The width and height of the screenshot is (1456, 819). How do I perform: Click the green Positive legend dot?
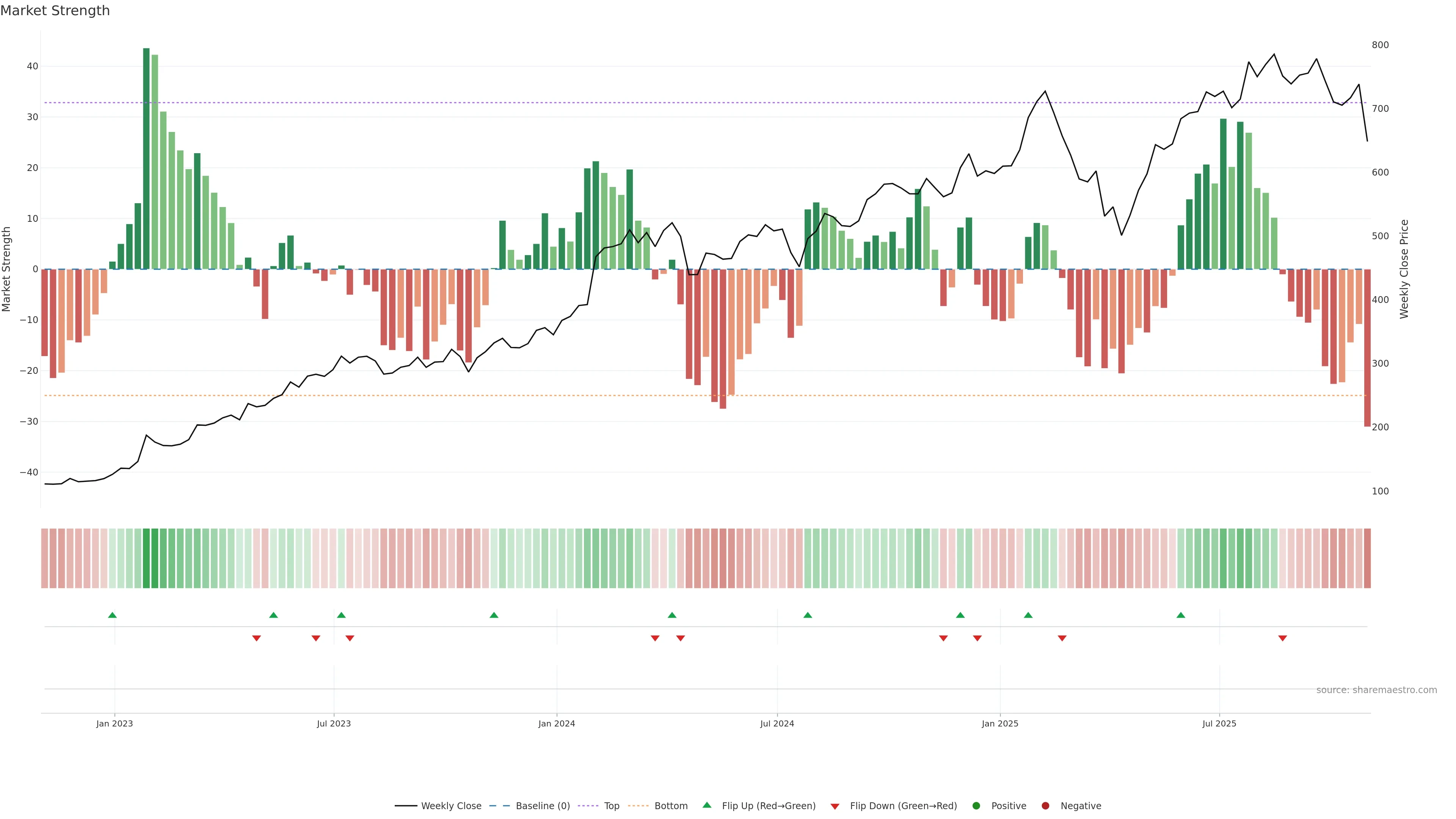click(976, 805)
